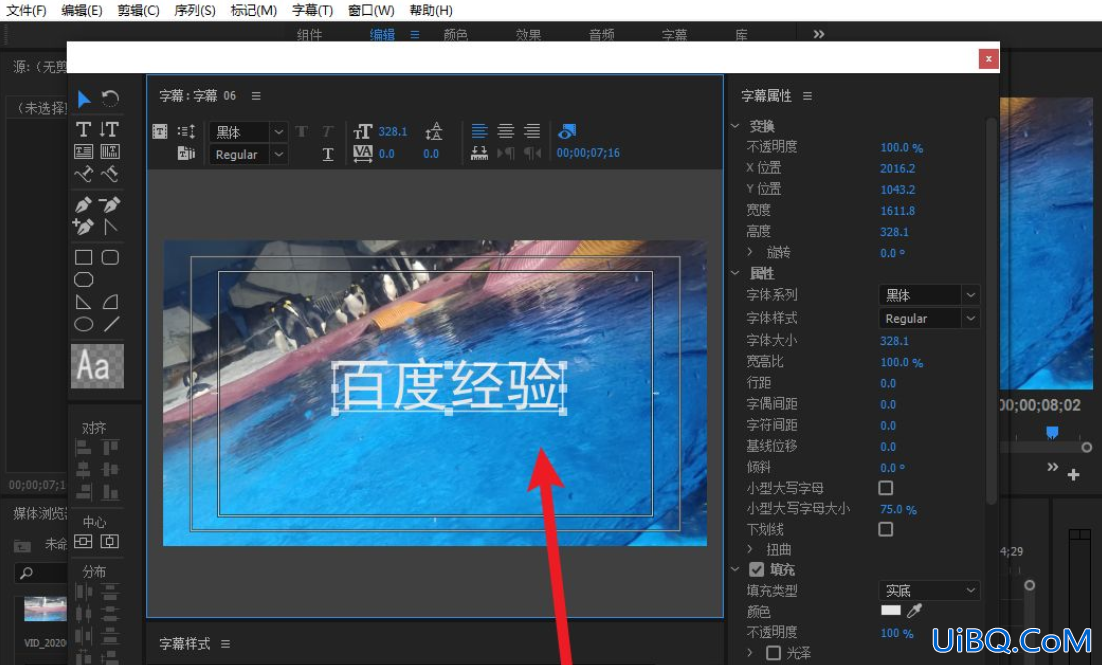Click the white fill color swatch
The height and width of the screenshot is (665, 1102).
(x=890, y=610)
